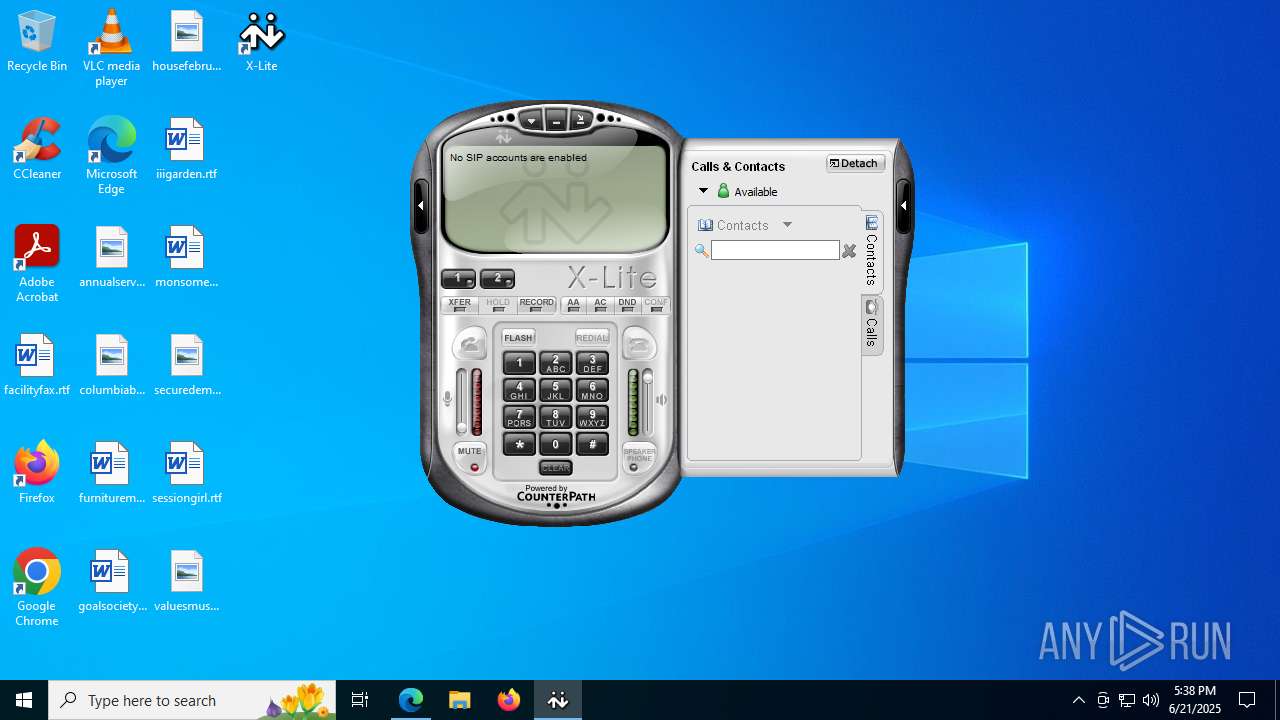1280x720 pixels.
Task: Click the microphone volume slider
Action: pos(461,401)
